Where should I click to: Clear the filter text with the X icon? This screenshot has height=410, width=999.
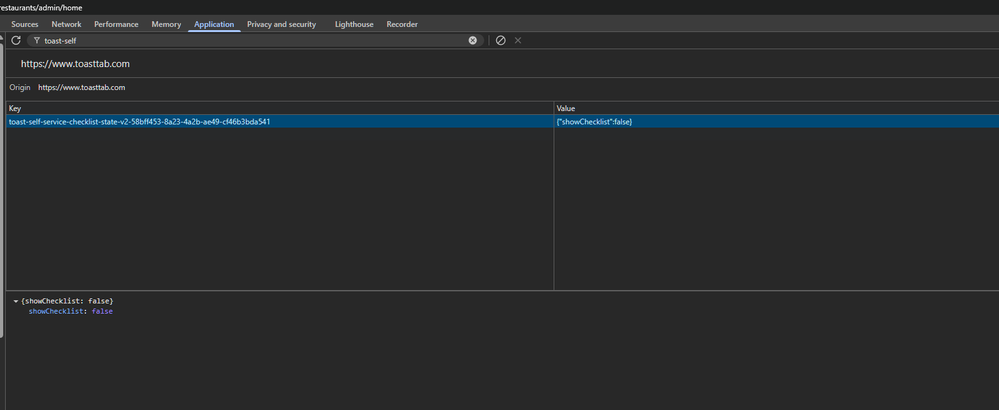click(473, 41)
